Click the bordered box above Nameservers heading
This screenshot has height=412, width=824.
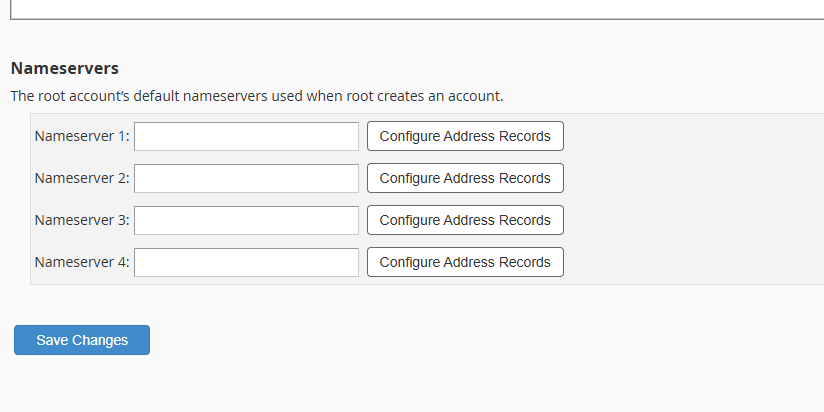pos(400,8)
